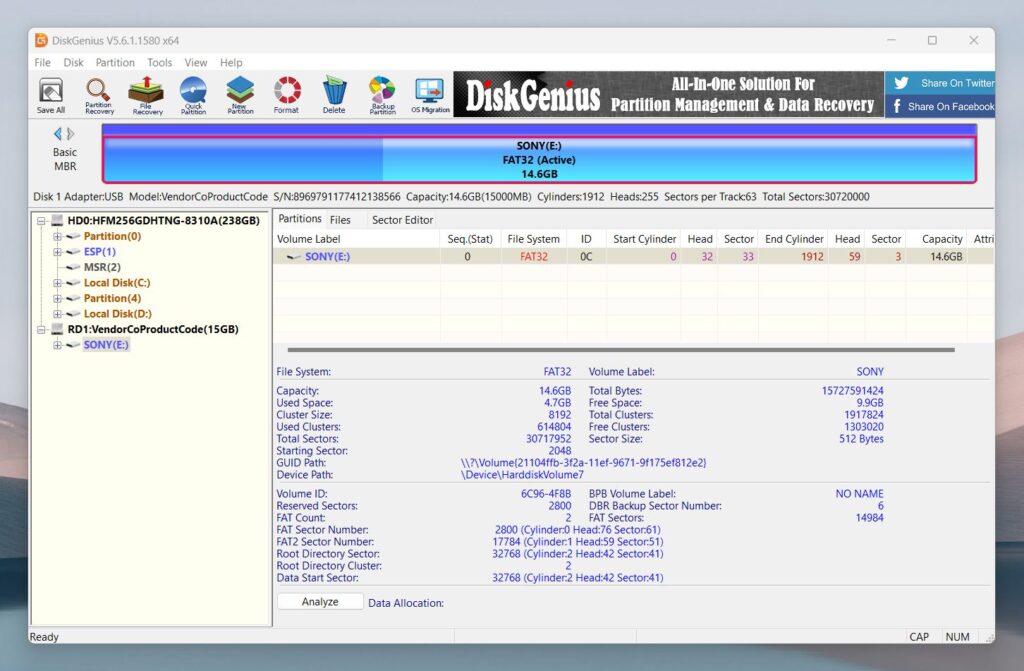Click the CAP indicator in status bar
This screenshot has width=1024, height=671.
click(921, 637)
